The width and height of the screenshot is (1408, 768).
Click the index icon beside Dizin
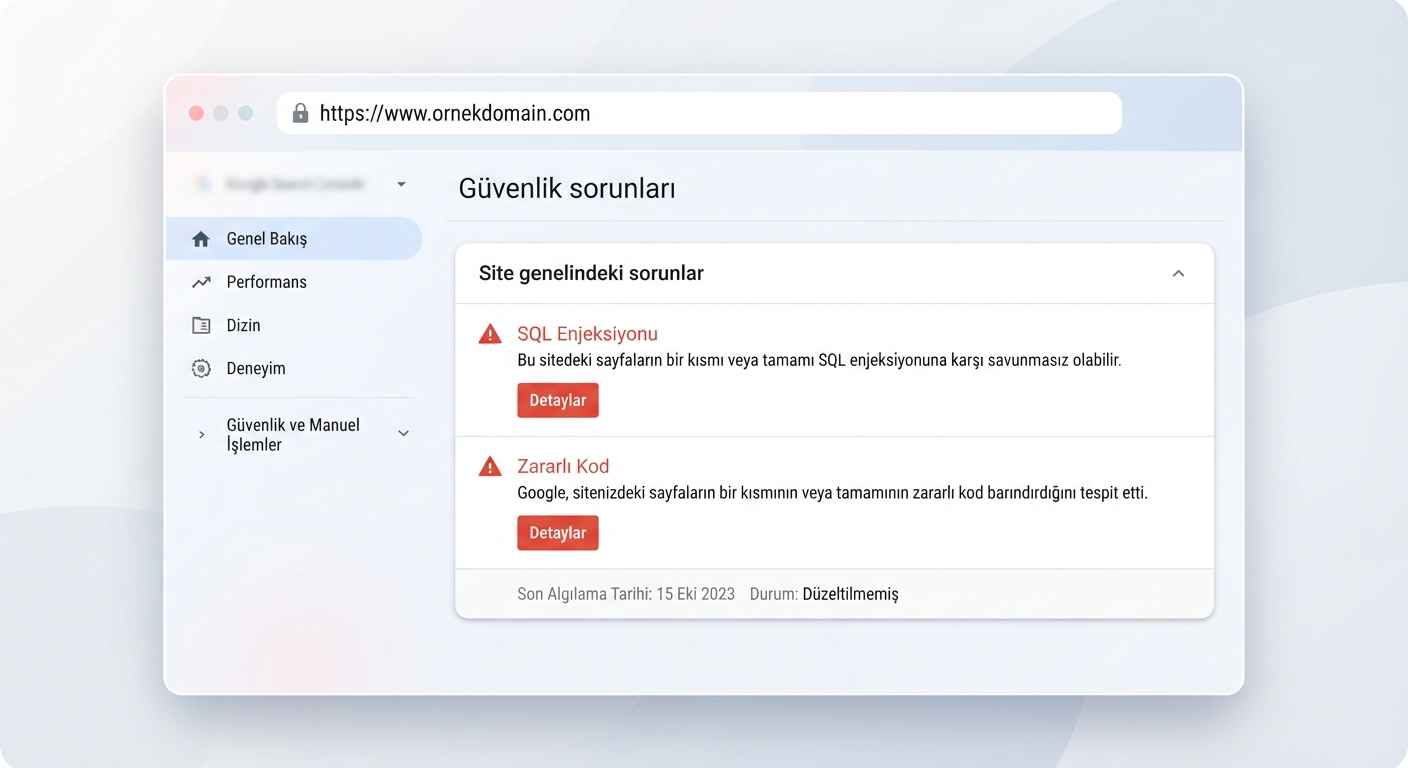(201, 325)
